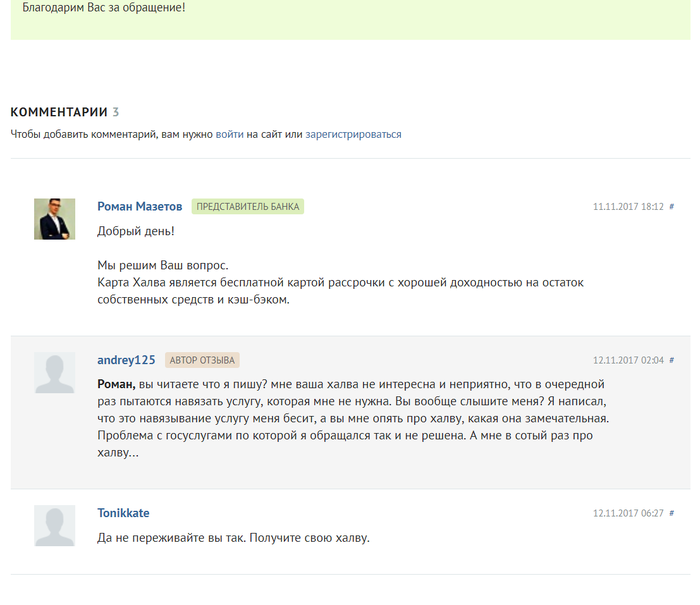
Task: Click the 12.11.2017 02:04 comment timestamp
Action: point(628,360)
